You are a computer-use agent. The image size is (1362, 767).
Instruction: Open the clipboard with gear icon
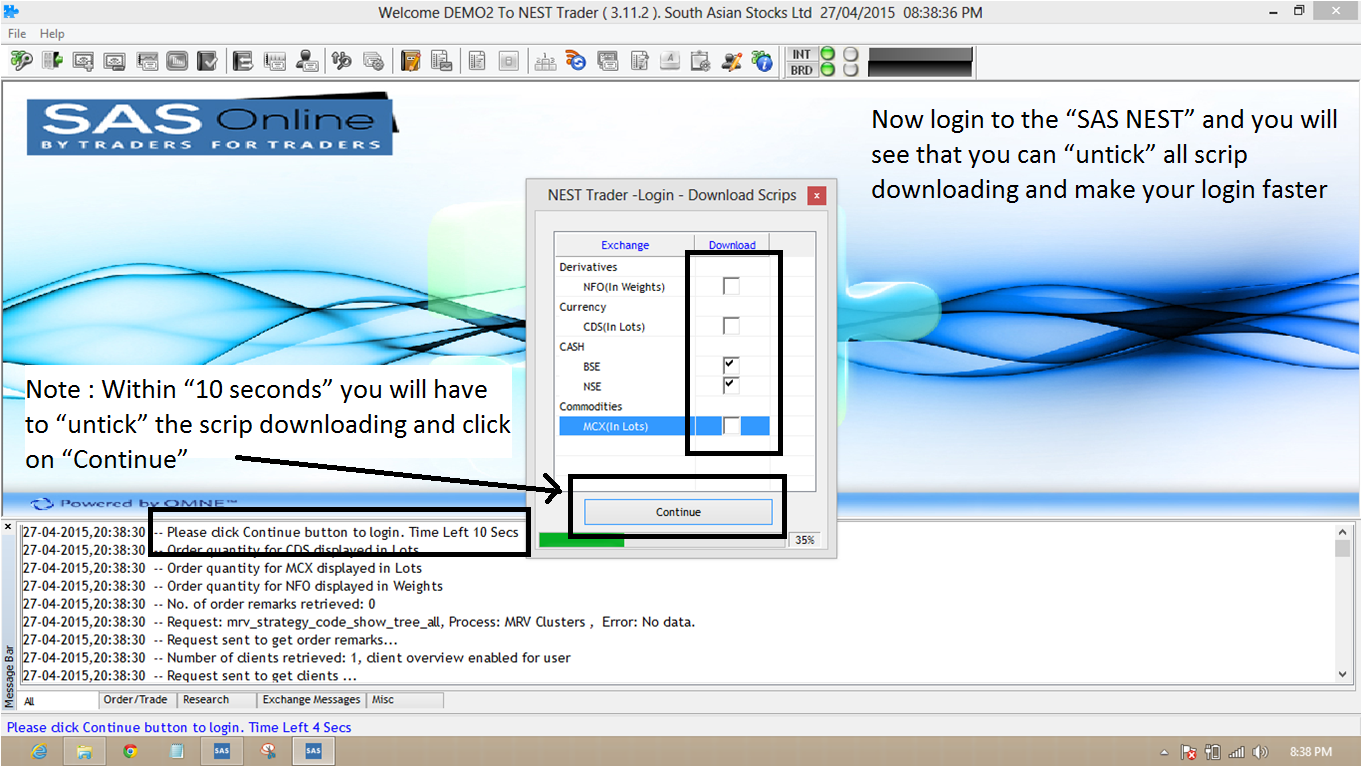pos(700,61)
